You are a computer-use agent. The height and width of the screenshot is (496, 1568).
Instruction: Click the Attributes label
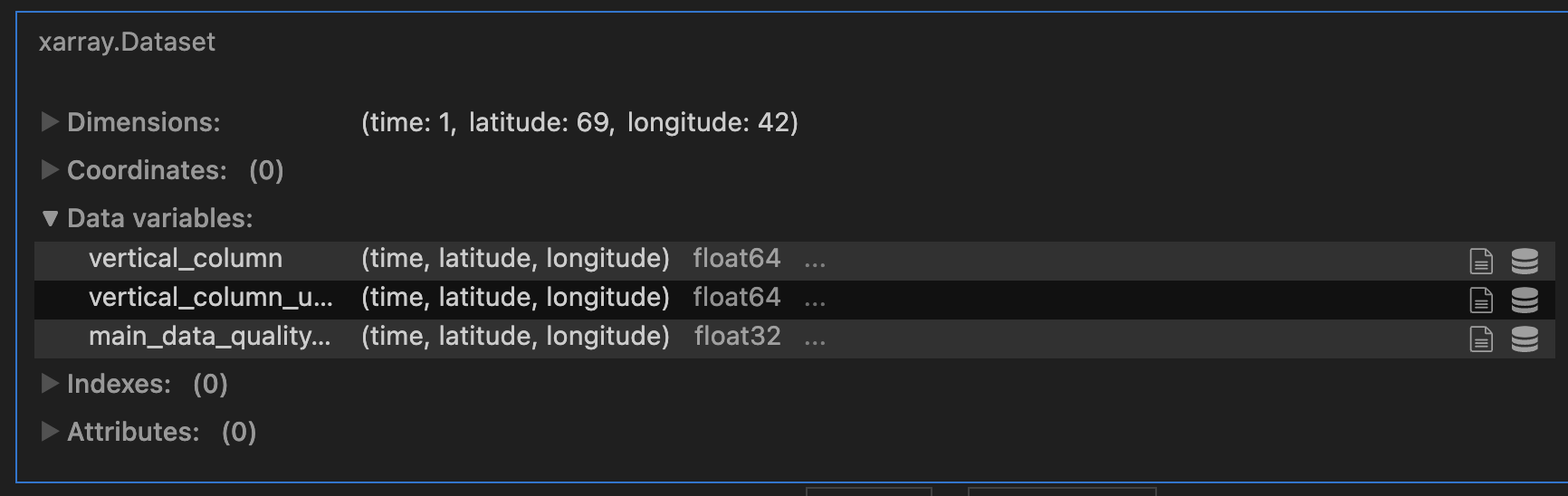[x=133, y=432]
